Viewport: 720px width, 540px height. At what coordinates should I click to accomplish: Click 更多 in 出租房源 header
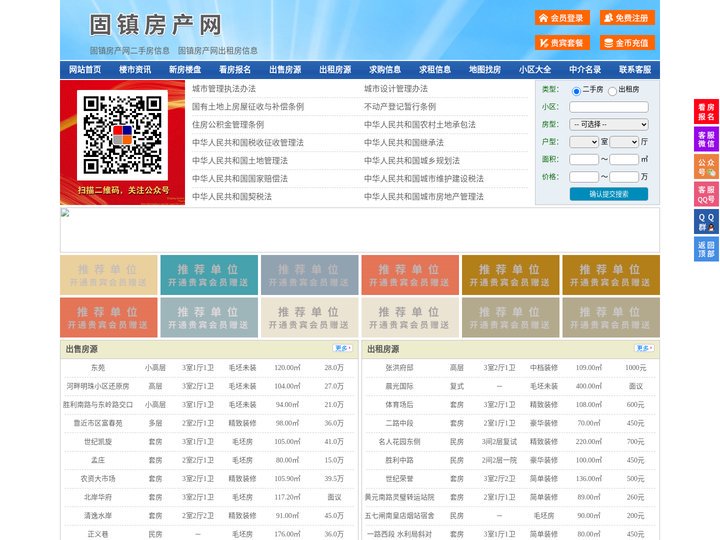pyautogui.click(x=644, y=349)
